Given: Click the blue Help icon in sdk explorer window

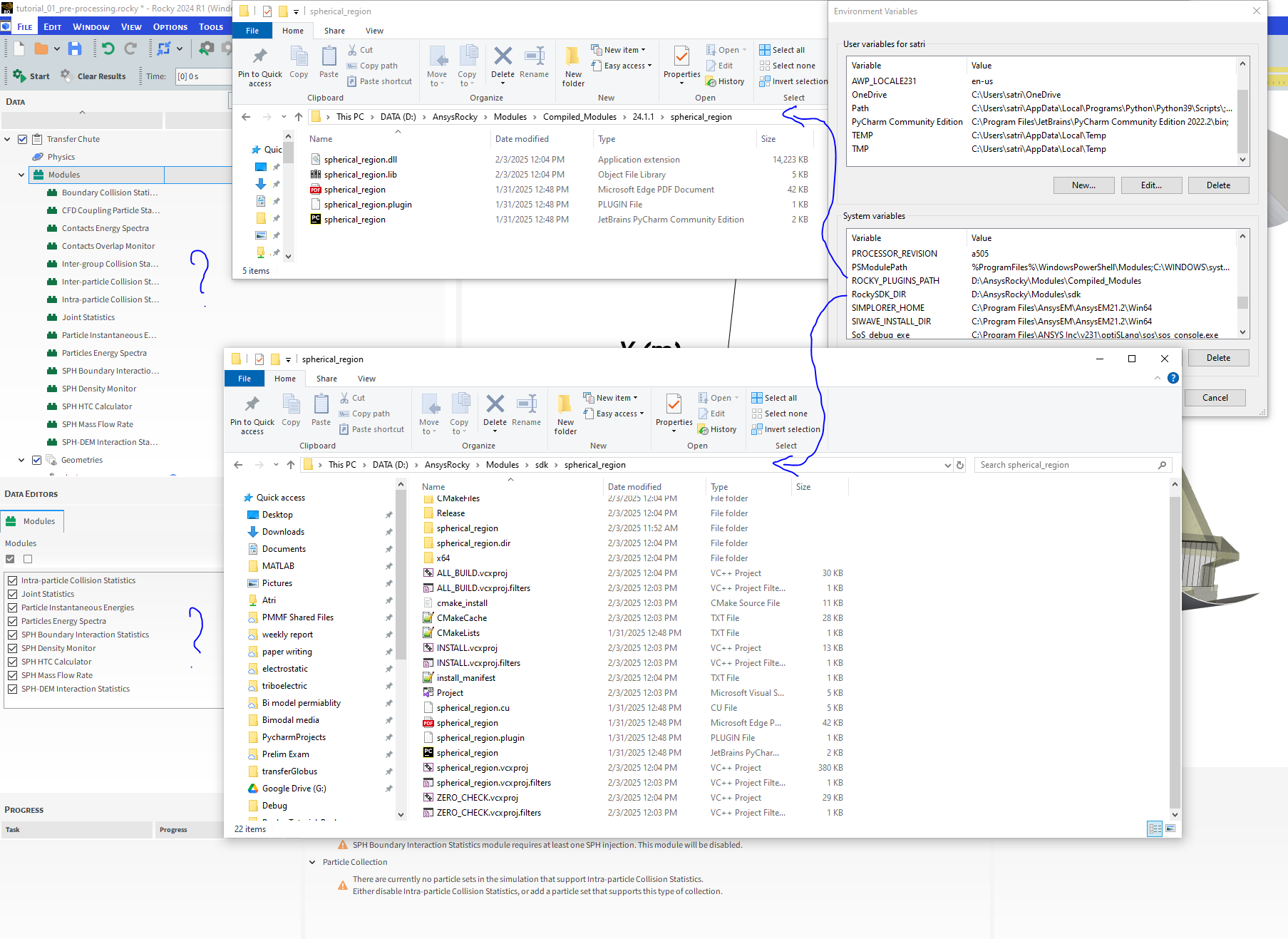Looking at the screenshot, I should (1173, 379).
